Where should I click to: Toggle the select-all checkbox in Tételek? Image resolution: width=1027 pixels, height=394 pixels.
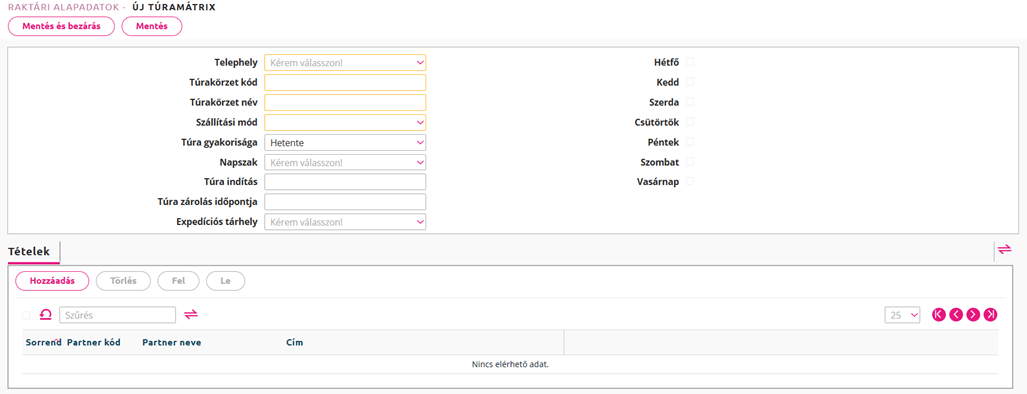tap(27, 315)
